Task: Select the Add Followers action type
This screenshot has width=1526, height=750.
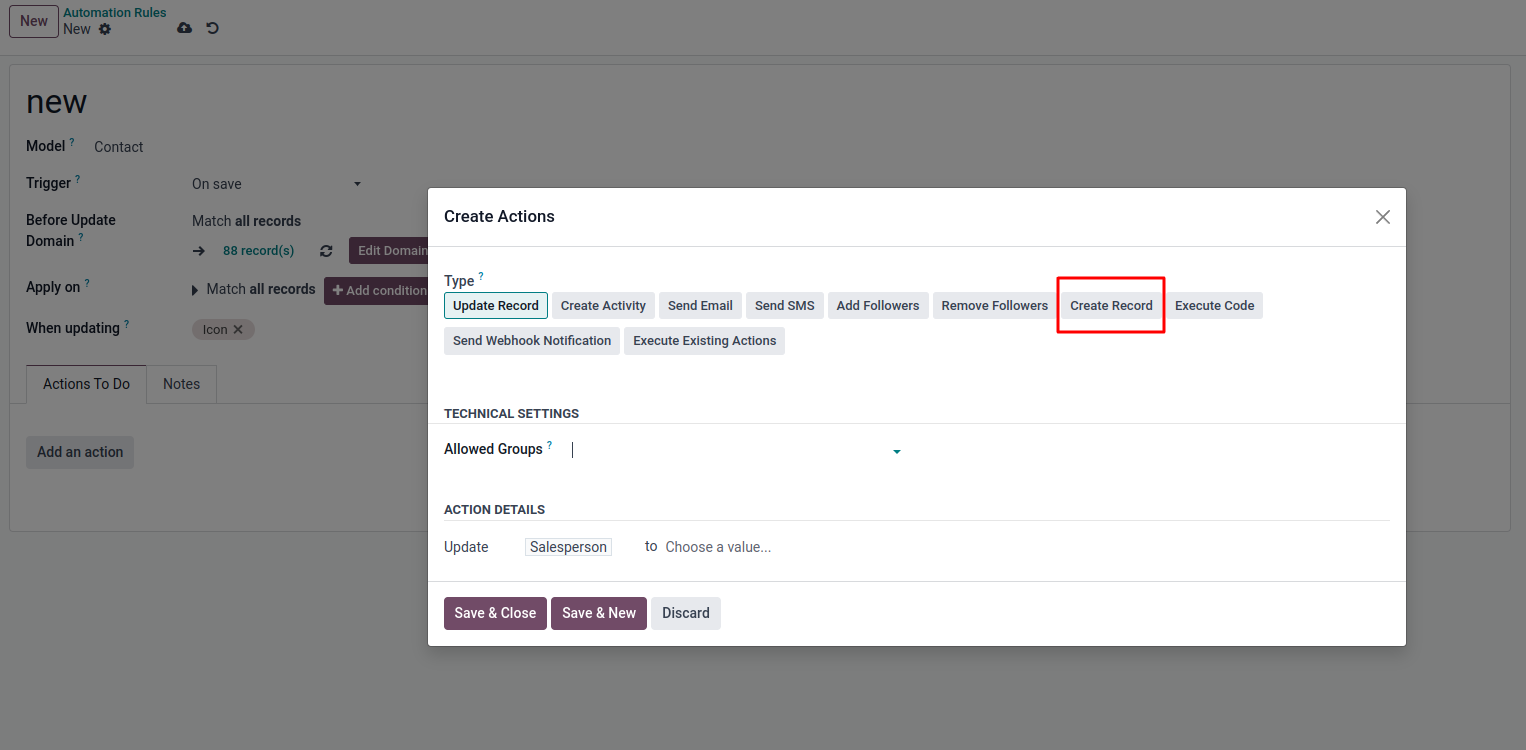Action: click(878, 306)
